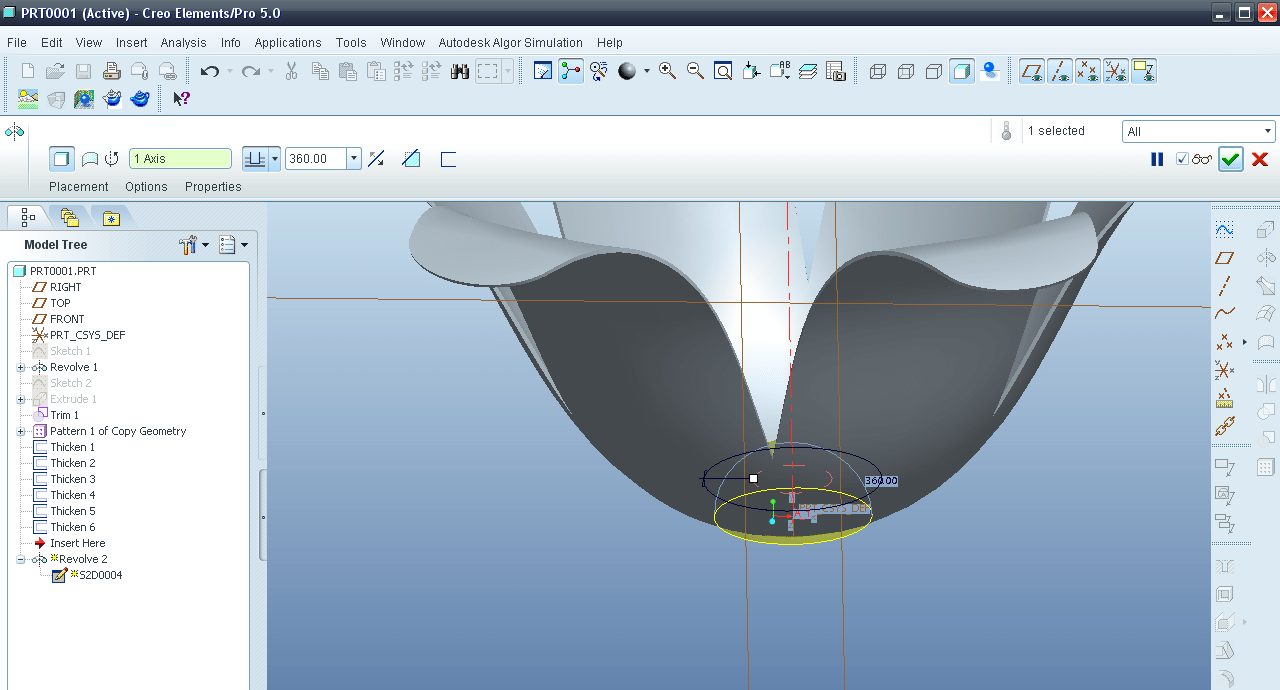Open the model tree show dropdown
The width and height of the screenshot is (1280, 690).
point(234,244)
